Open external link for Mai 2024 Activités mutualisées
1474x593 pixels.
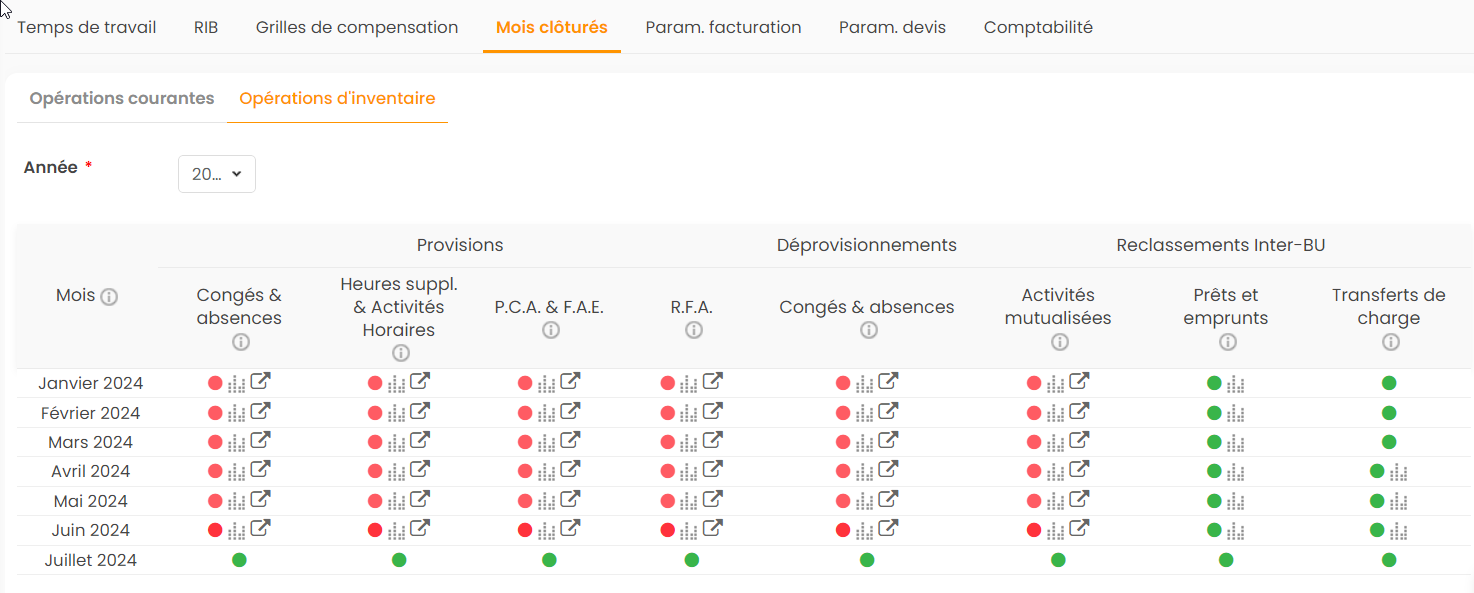click(1079, 499)
